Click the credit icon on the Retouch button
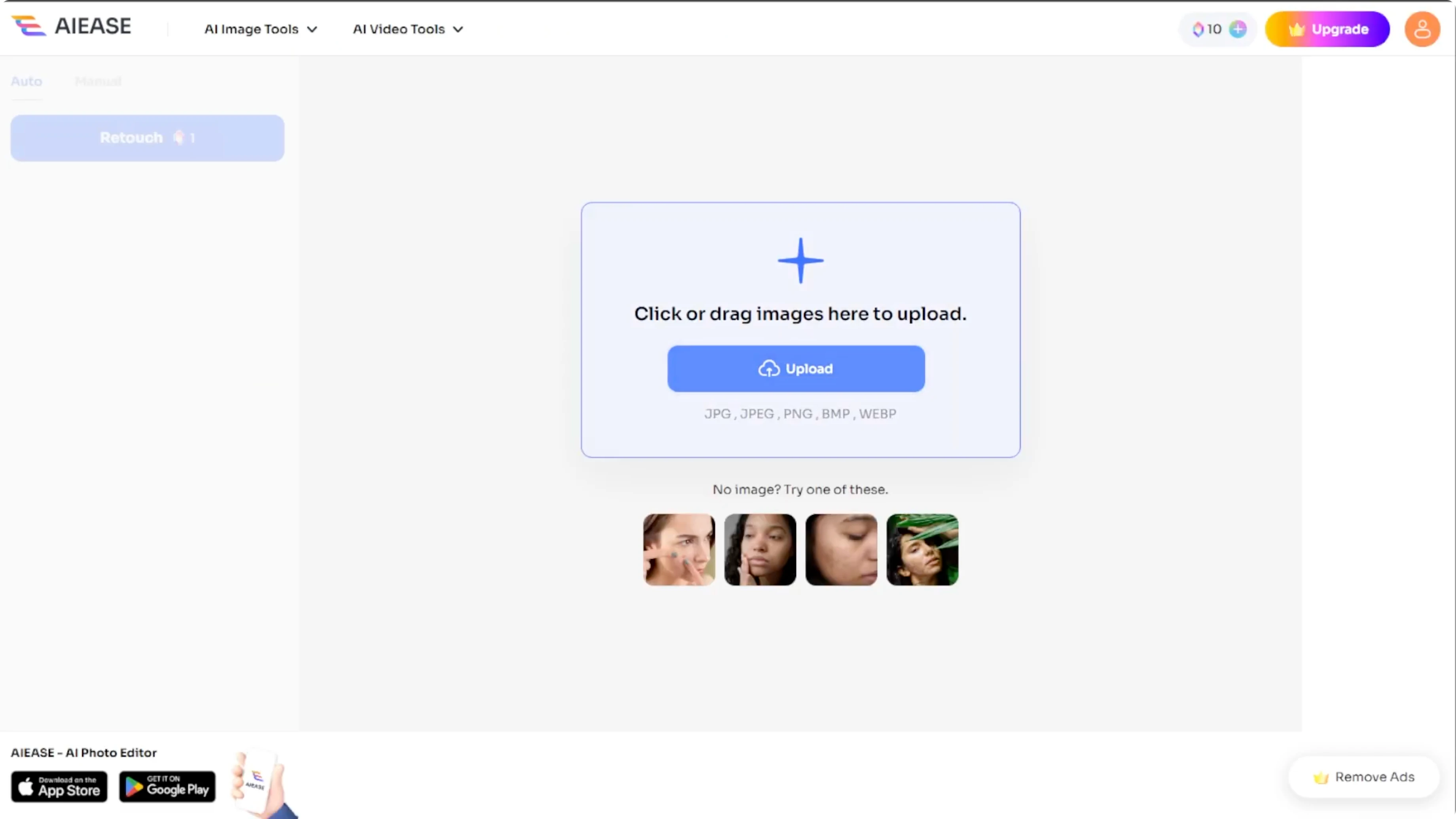Viewport: 1456px width, 819px height. click(x=178, y=137)
